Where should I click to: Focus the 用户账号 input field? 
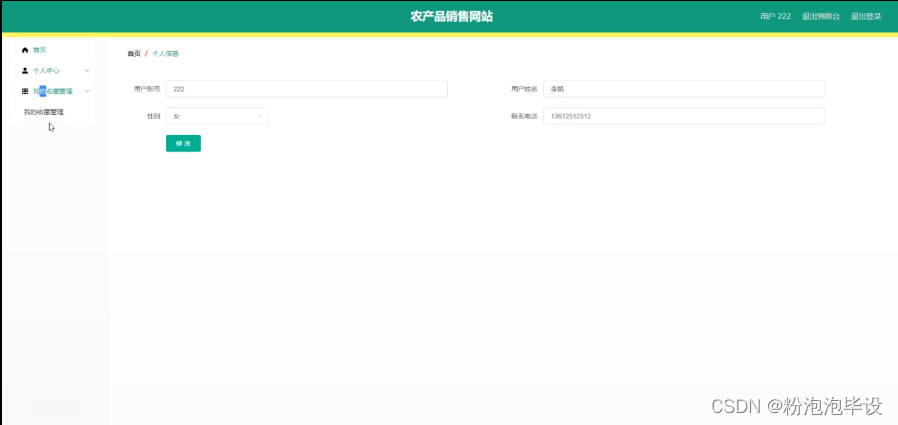[306, 89]
